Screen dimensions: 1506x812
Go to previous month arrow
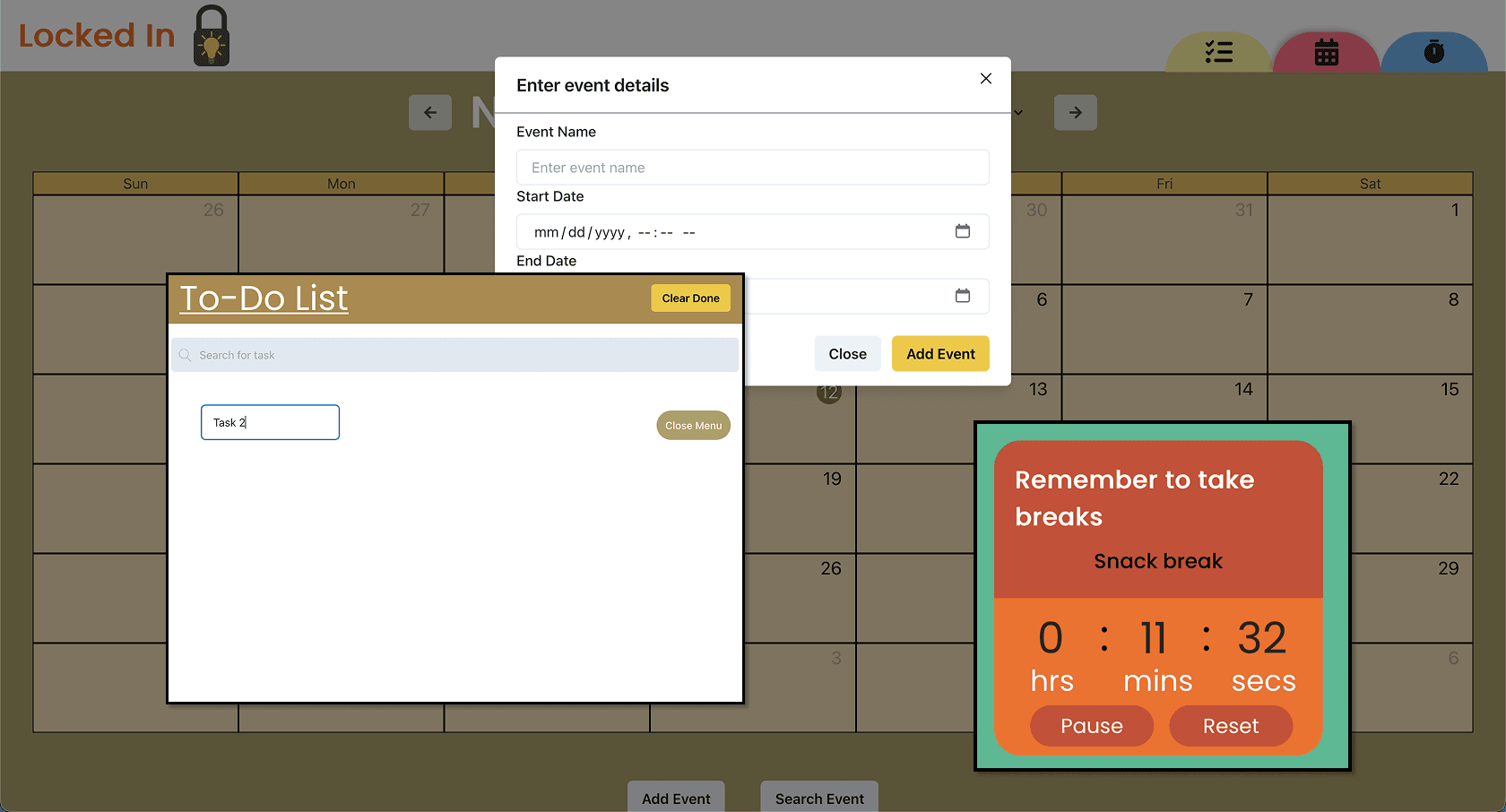point(430,113)
